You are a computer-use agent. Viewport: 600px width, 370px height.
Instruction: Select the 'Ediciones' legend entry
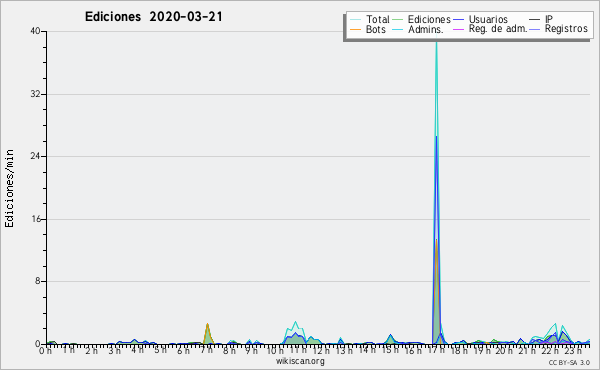[422, 19]
